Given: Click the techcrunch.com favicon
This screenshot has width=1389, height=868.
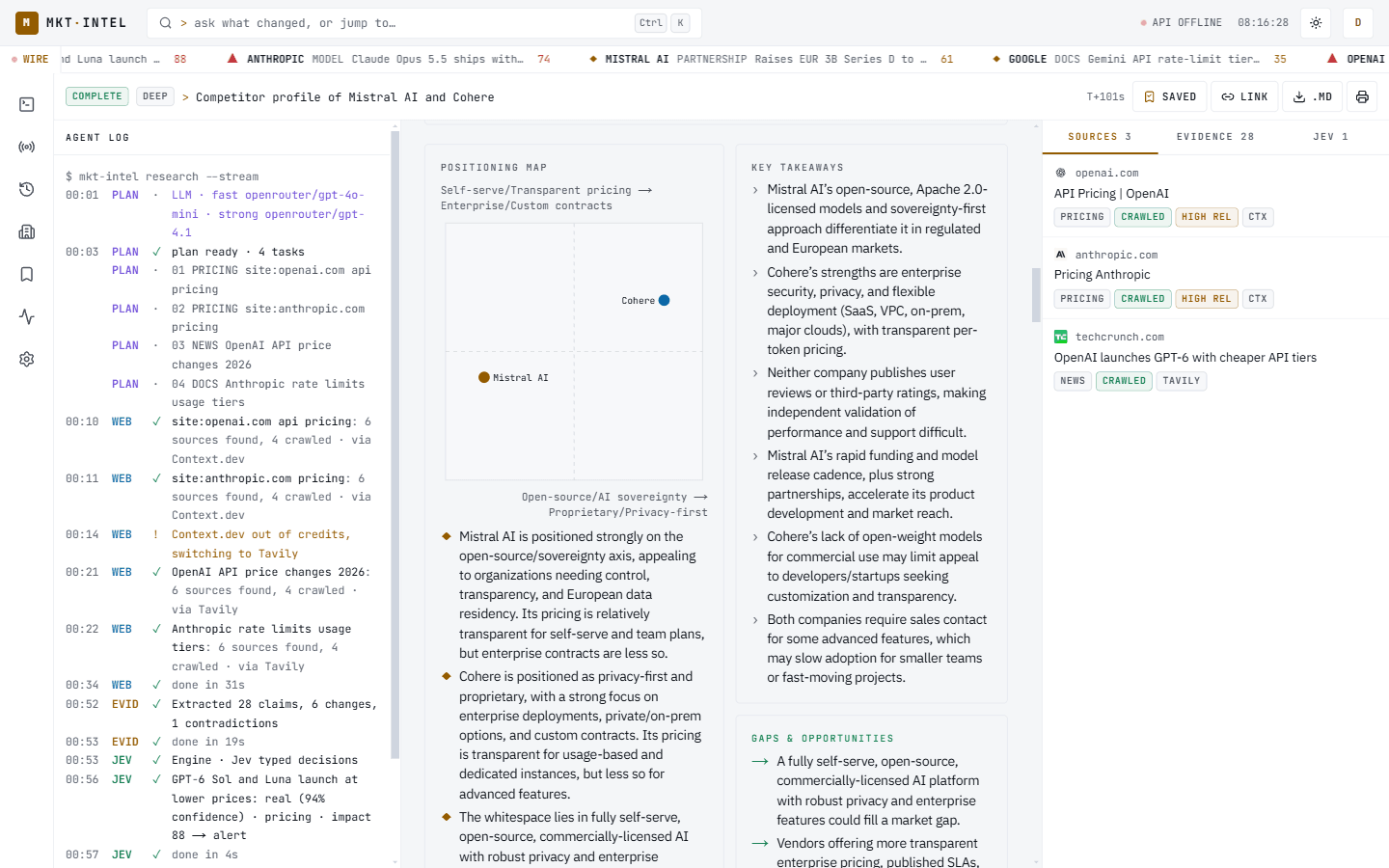Looking at the screenshot, I should click(1061, 337).
